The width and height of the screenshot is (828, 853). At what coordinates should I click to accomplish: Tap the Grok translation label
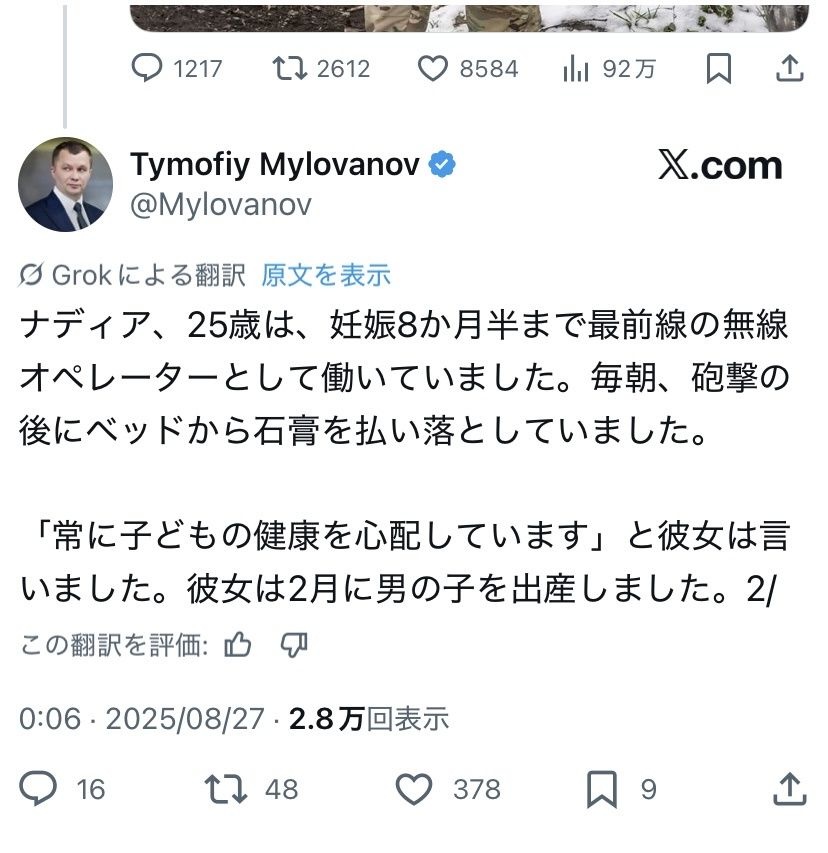[134, 275]
